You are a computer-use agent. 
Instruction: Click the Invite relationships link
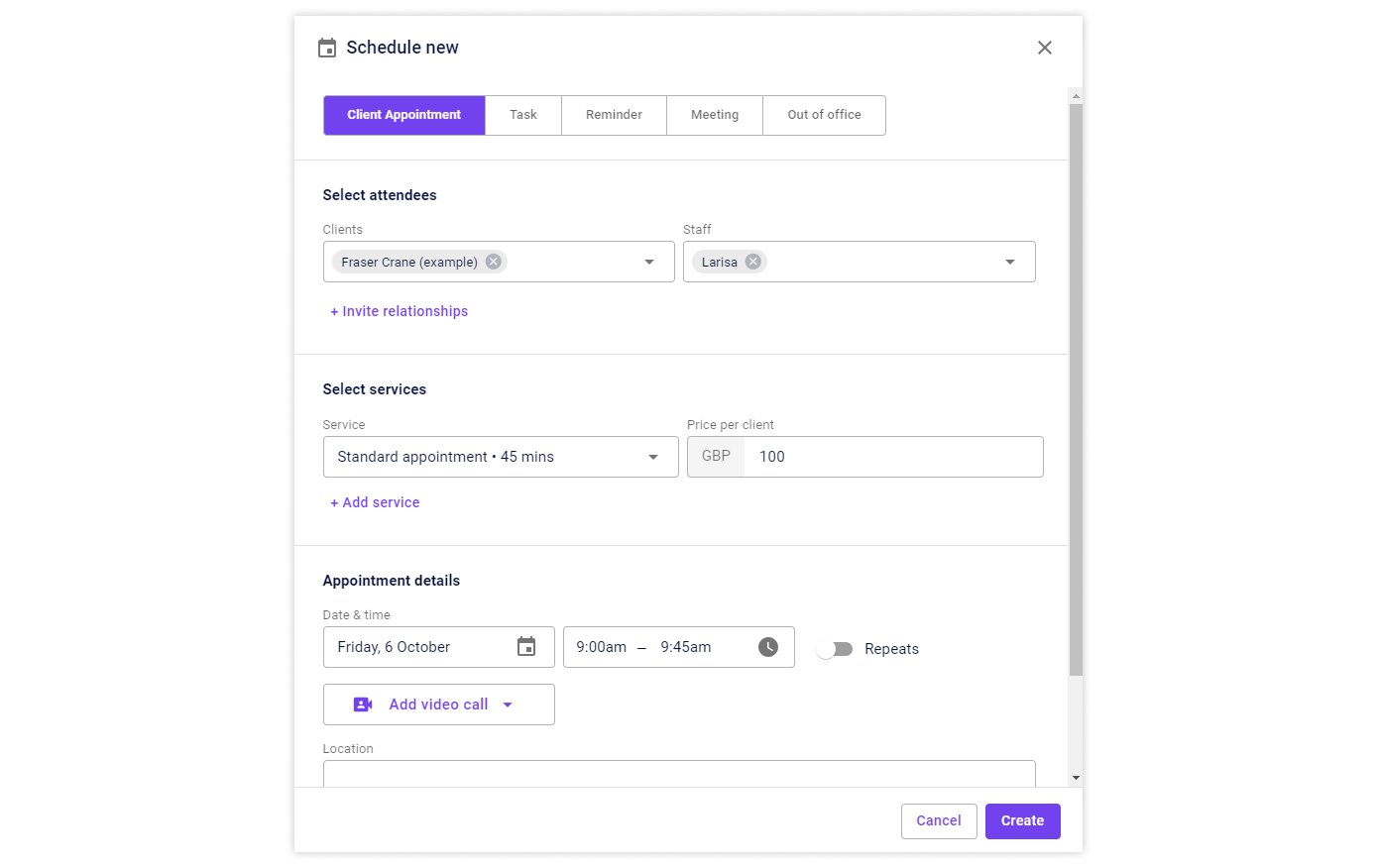pos(399,310)
